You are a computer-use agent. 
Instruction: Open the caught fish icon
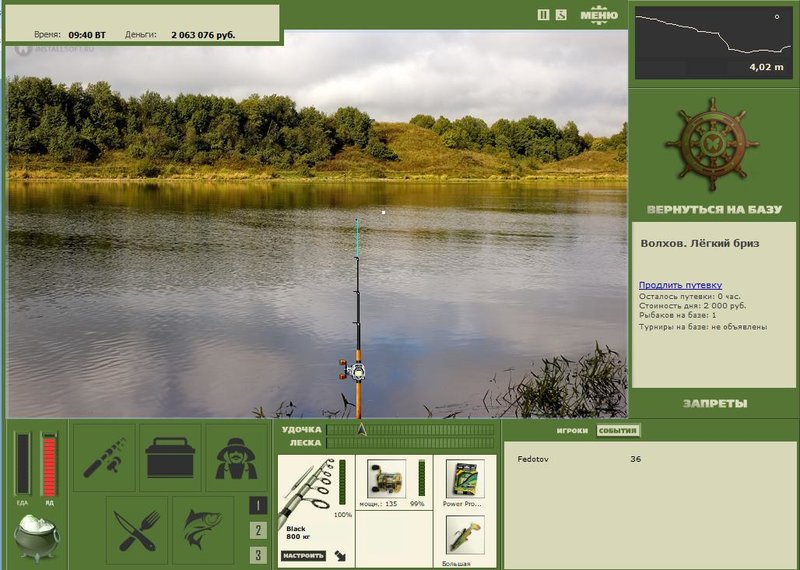coord(203,529)
